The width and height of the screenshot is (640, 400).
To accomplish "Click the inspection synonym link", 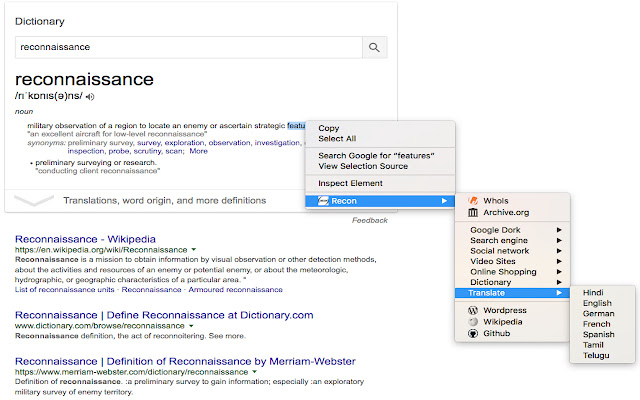I will tap(86, 151).
